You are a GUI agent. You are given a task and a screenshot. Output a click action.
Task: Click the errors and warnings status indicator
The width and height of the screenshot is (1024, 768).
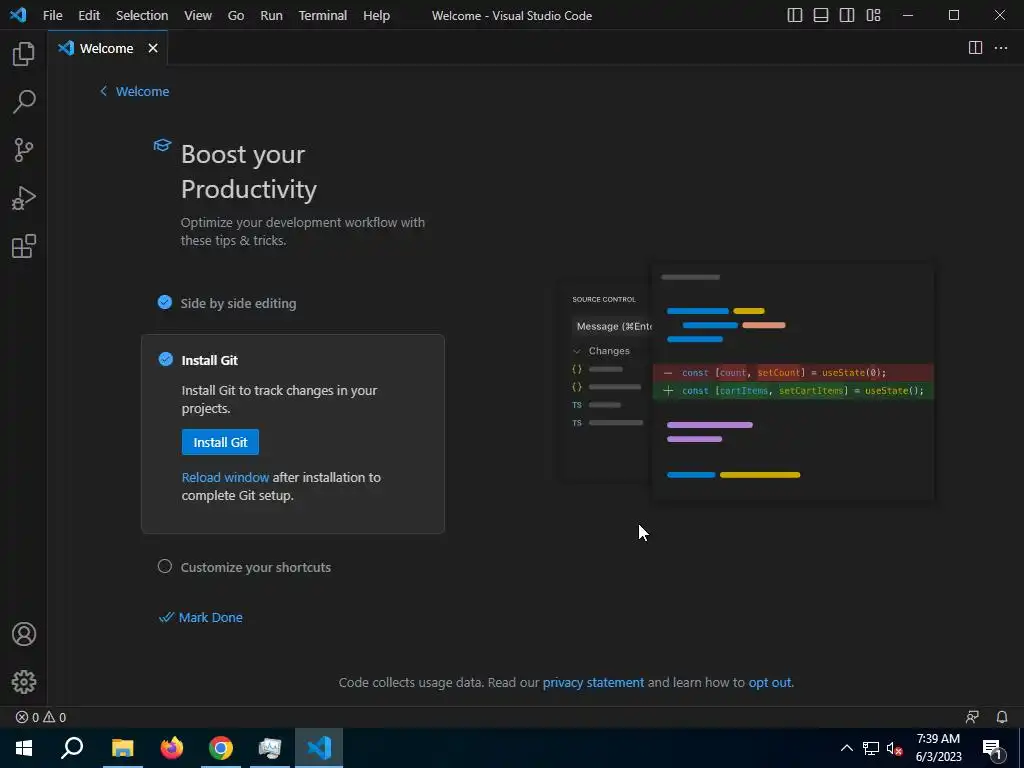(x=41, y=717)
